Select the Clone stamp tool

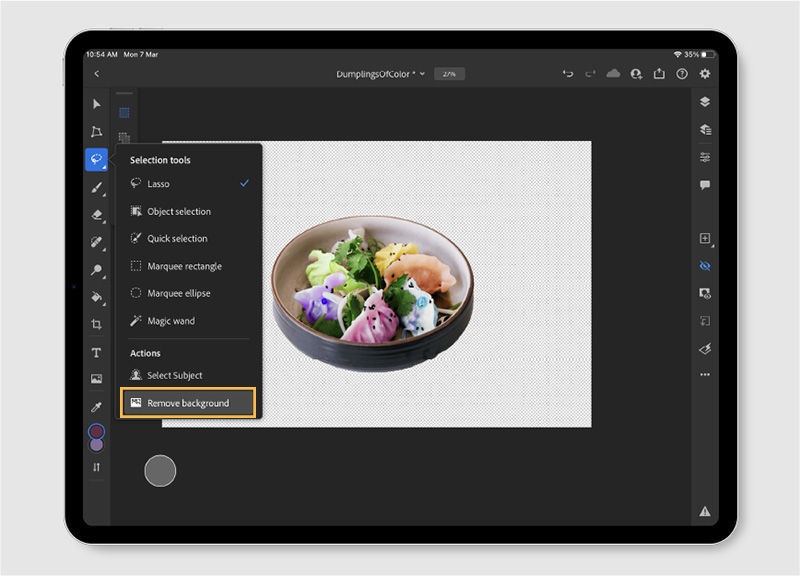pos(96,269)
